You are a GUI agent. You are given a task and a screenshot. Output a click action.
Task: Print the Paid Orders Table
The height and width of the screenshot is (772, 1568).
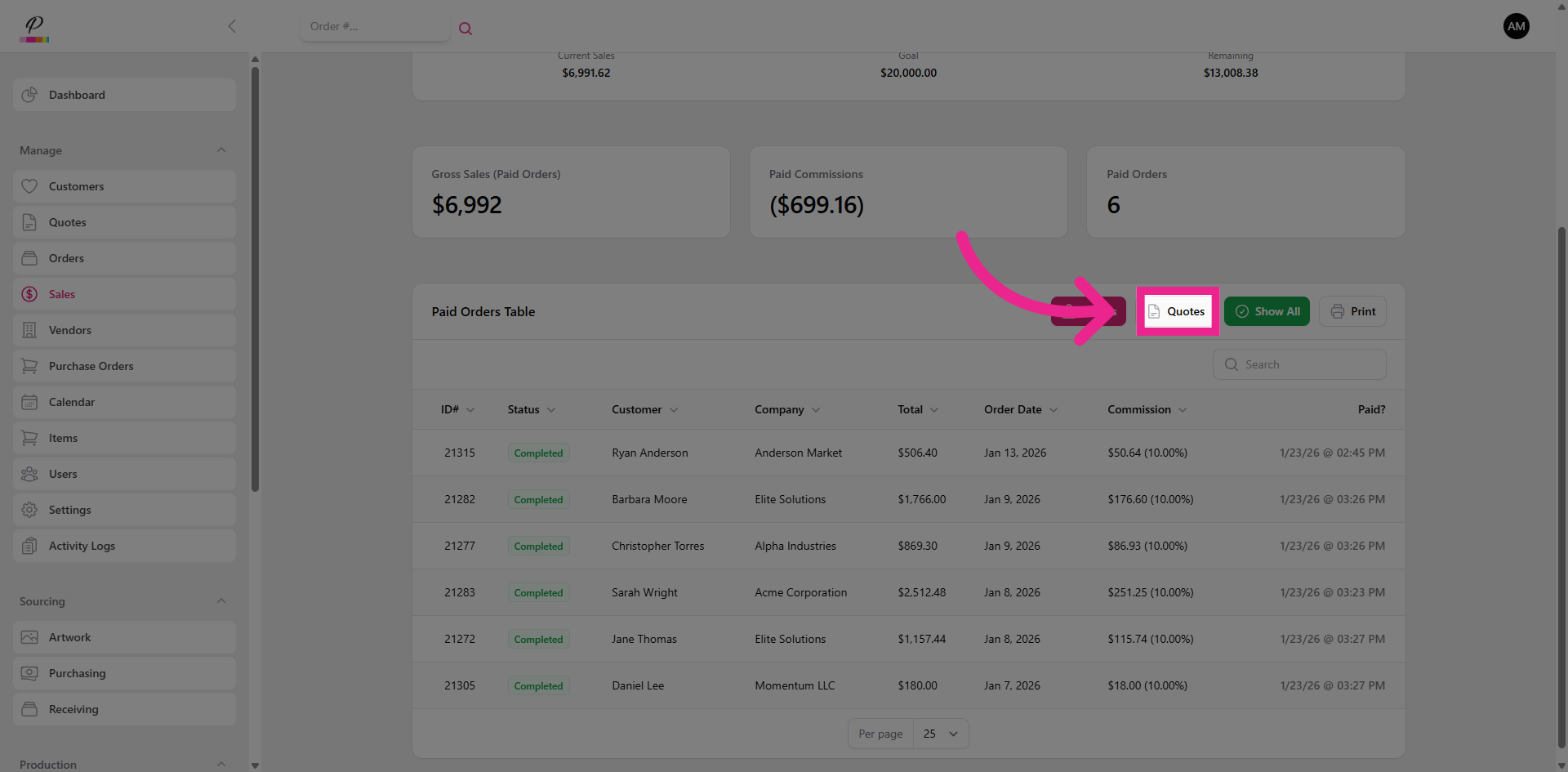1352,311
